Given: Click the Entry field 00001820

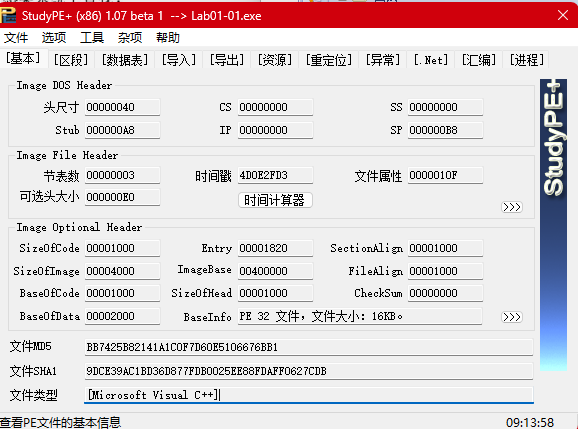Looking at the screenshot, I should click(x=275, y=248).
